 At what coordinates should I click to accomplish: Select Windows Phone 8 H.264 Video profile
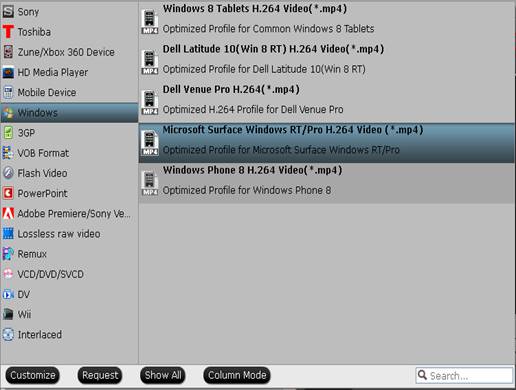tap(326, 183)
